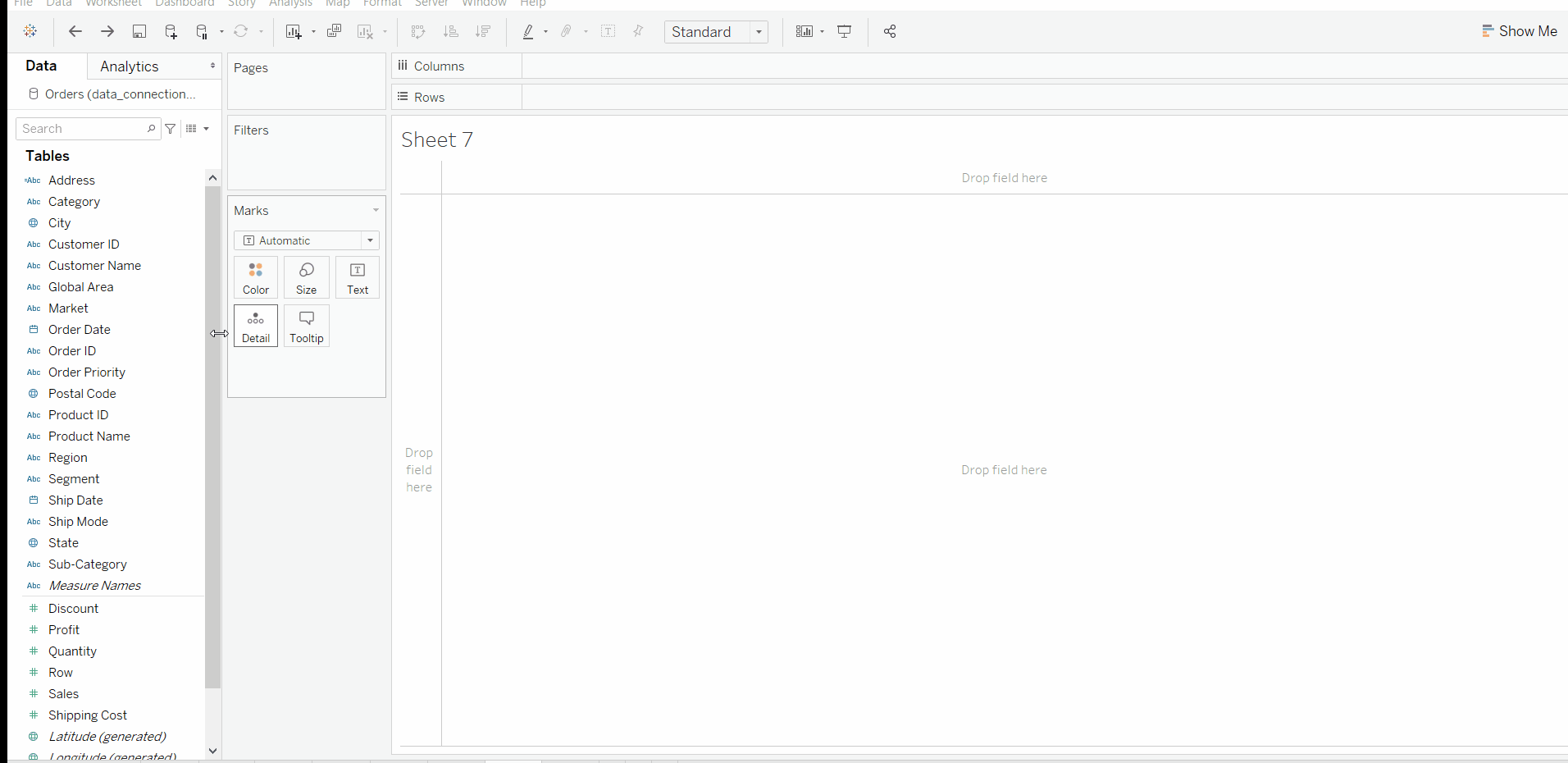Click the Show Mark Labels icon

click(609, 31)
